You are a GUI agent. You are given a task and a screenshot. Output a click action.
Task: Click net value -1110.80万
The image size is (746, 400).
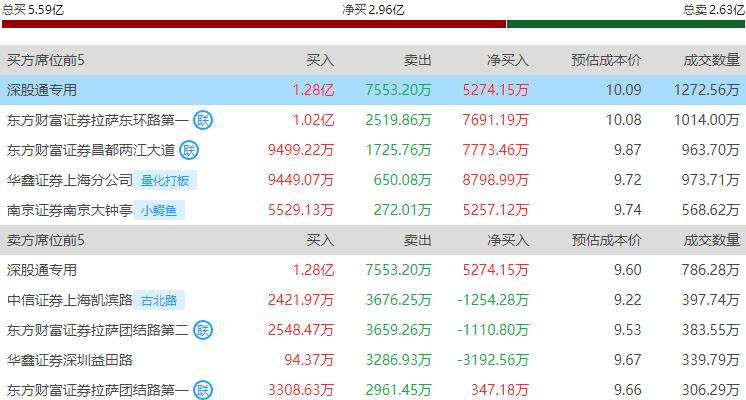pyautogui.click(x=492, y=330)
